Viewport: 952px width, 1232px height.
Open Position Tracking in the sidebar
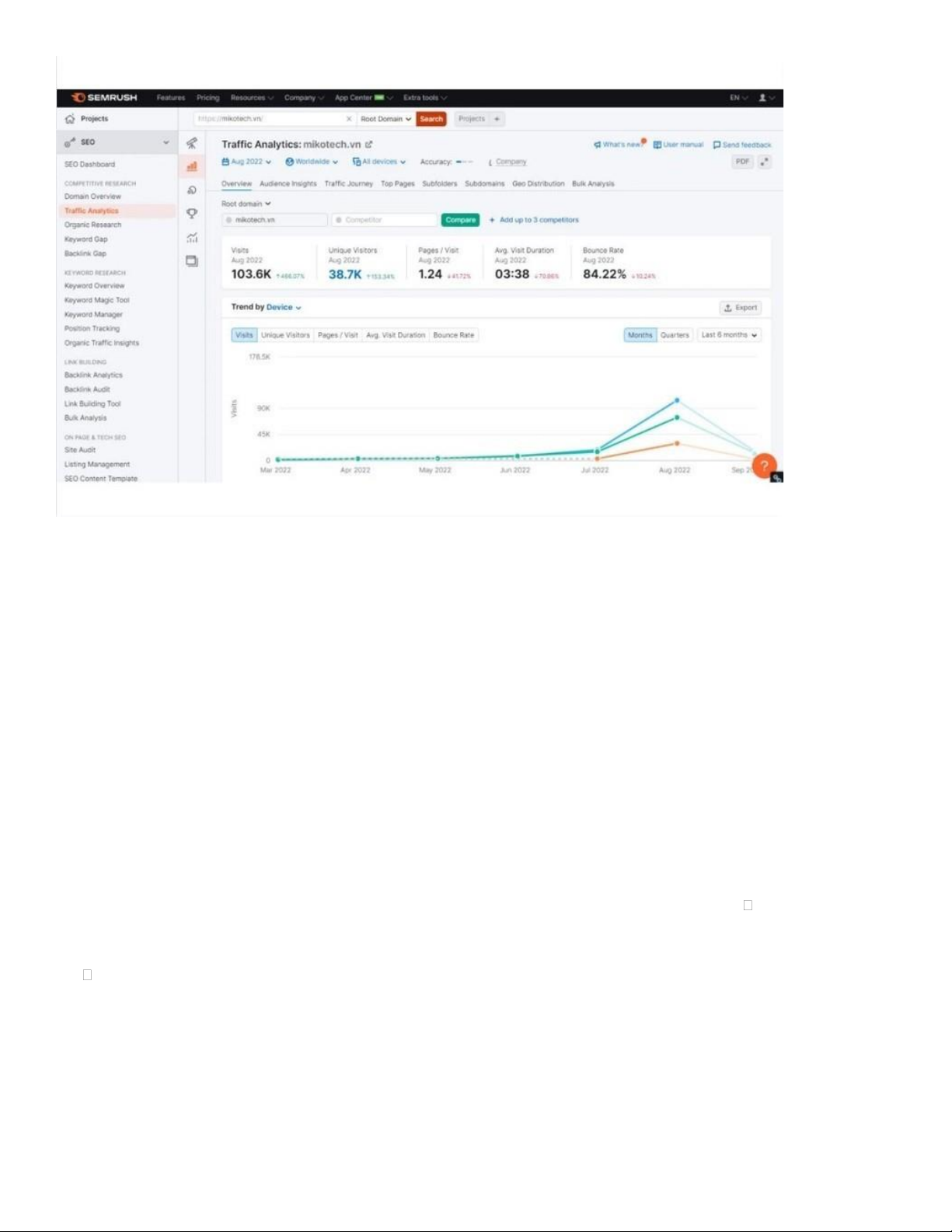click(92, 329)
